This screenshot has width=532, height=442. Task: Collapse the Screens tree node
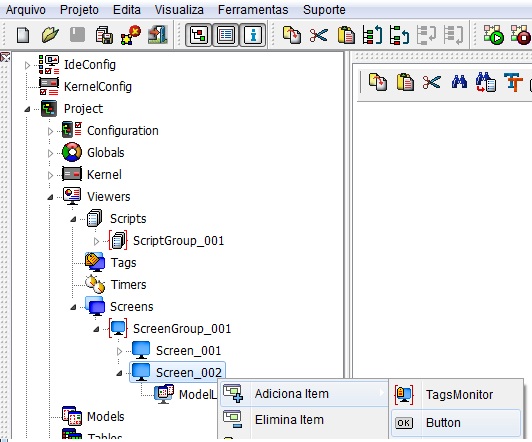click(x=73, y=307)
